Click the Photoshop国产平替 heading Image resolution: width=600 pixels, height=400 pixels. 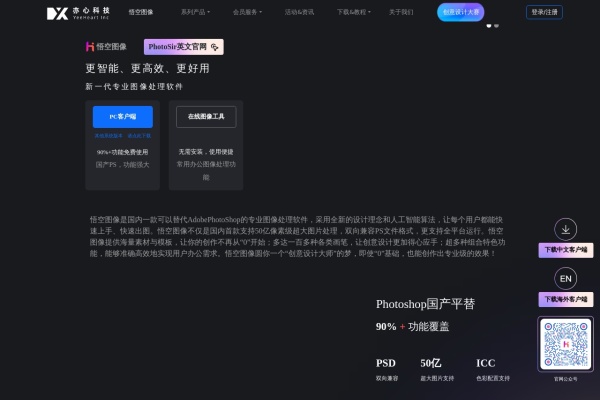[x=425, y=304]
